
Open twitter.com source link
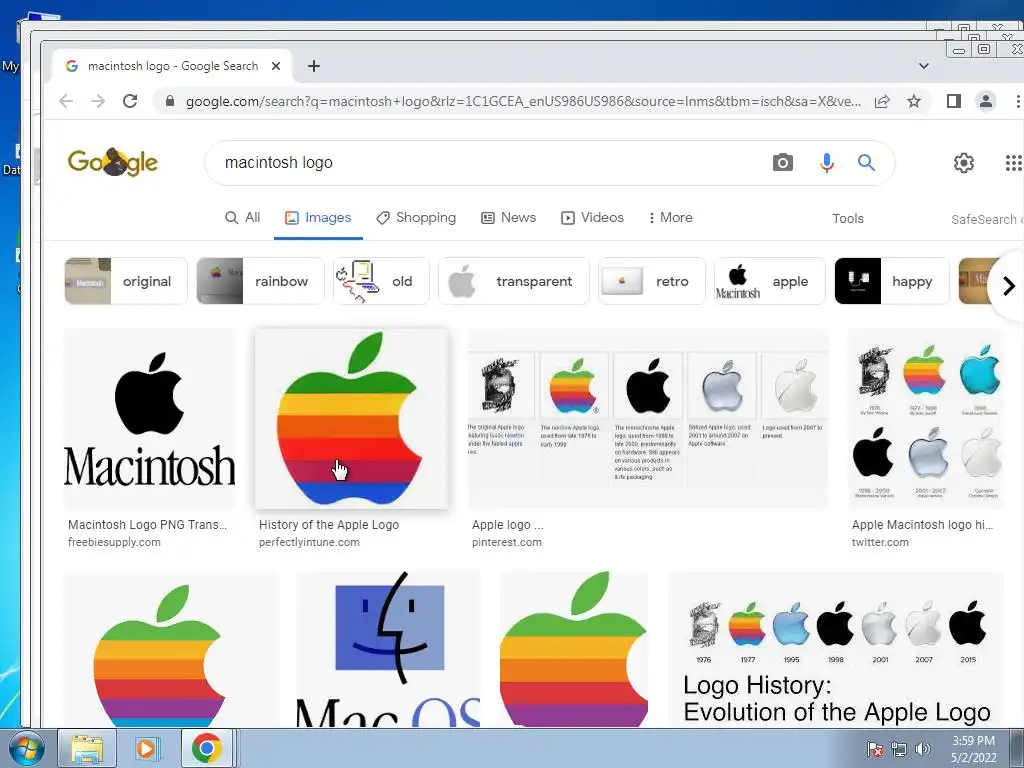(880, 542)
